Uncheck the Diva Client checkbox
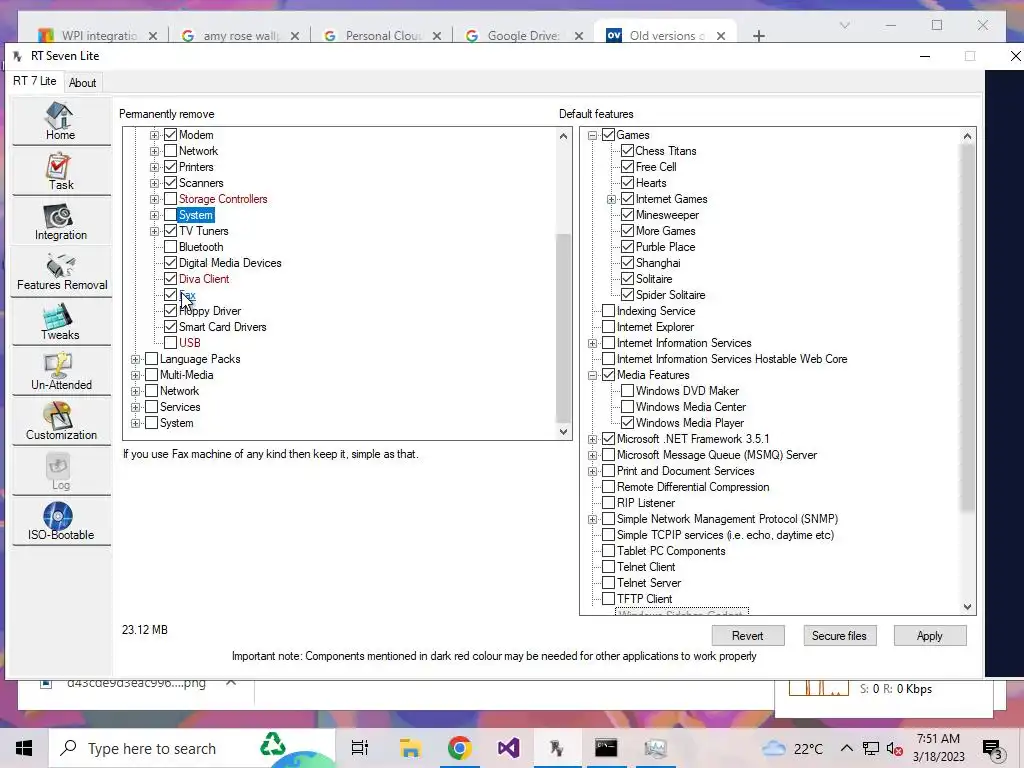 pyautogui.click(x=170, y=279)
